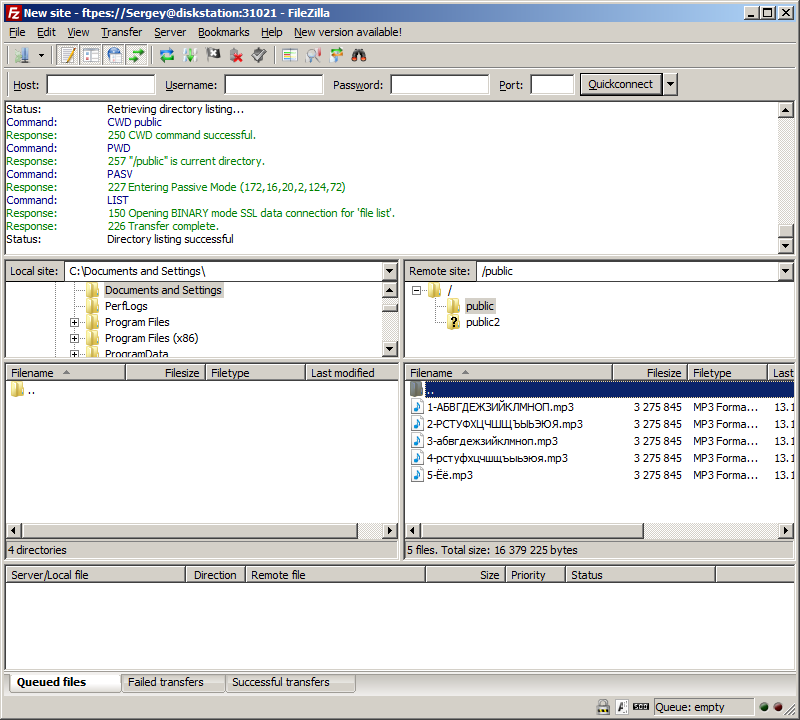This screenshot has width=800, height=720.
Task: Select file 1-АБВГДЕЖЗИЙКЛМНОП.mp3
Action: [500, 407]
